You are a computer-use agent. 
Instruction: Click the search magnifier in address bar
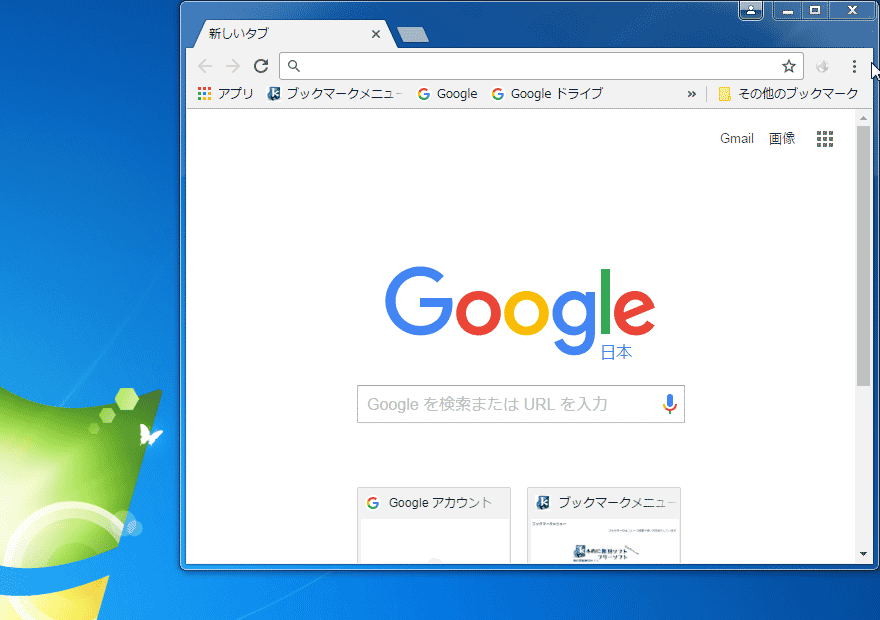(294, 66)
